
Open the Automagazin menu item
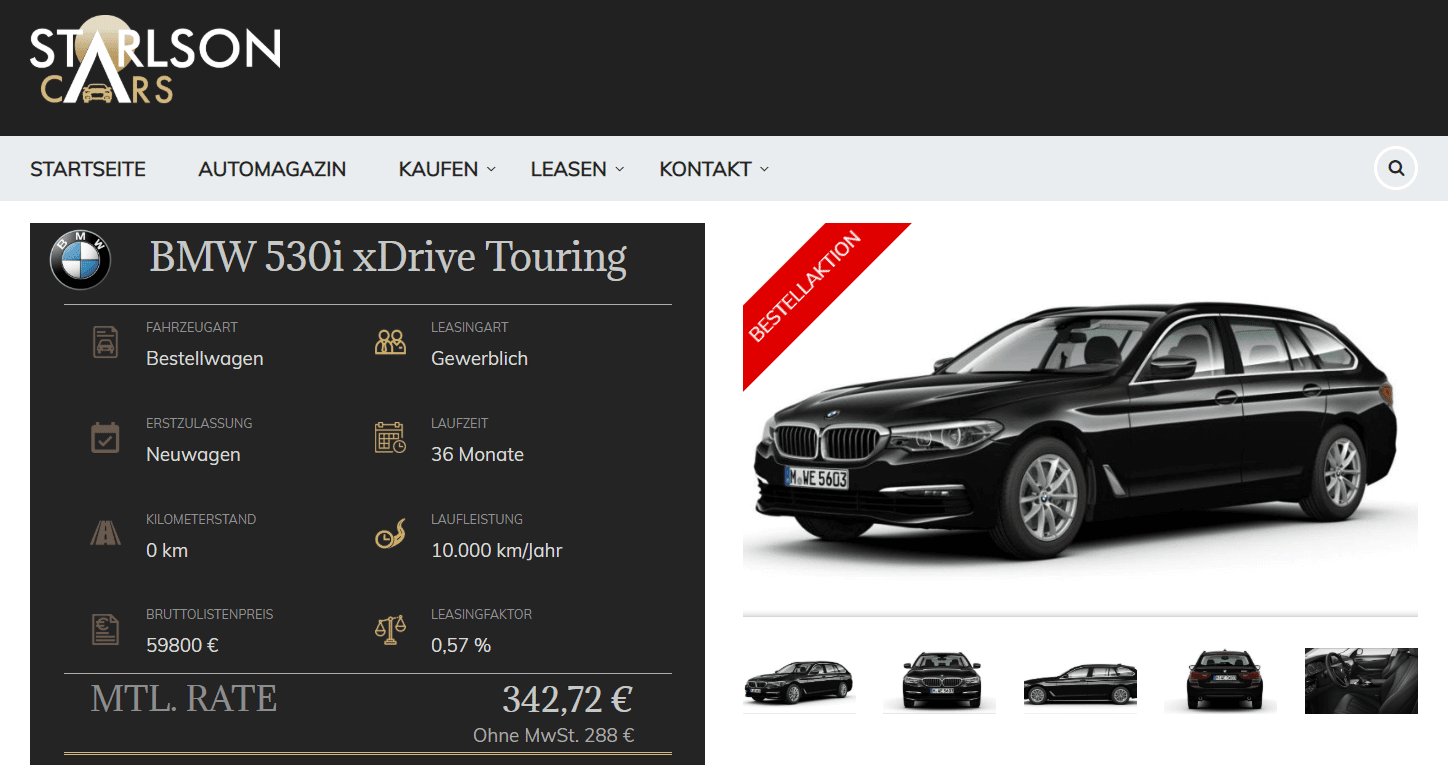pyautogui.click(x=272, y=169)
